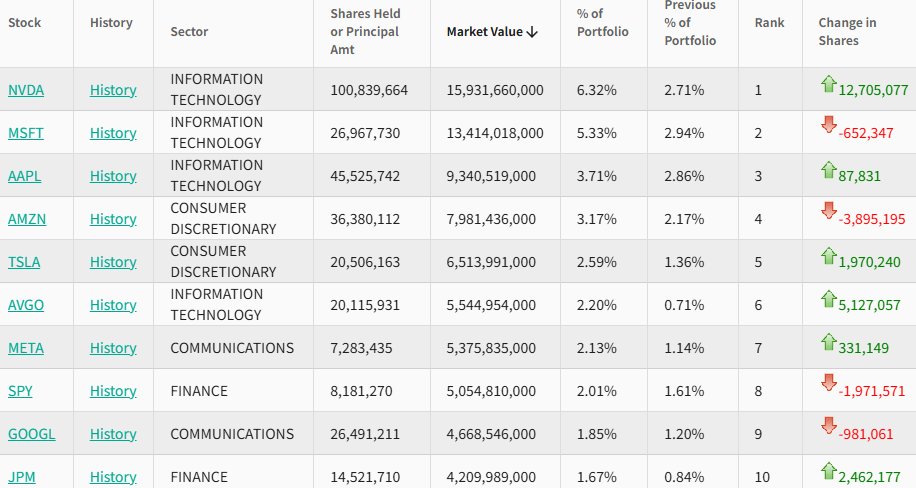Click the green up arrow in AAPL row
The width and height of the screenshot is (916, 488).
(827, 169)
